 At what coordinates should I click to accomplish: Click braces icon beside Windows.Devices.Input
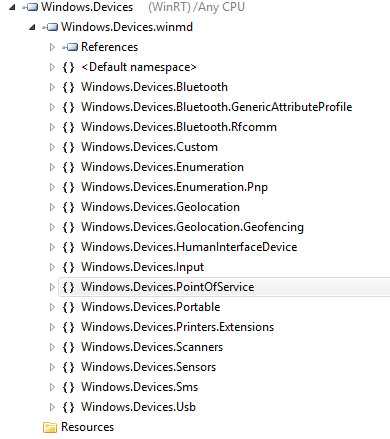[68, 267]
